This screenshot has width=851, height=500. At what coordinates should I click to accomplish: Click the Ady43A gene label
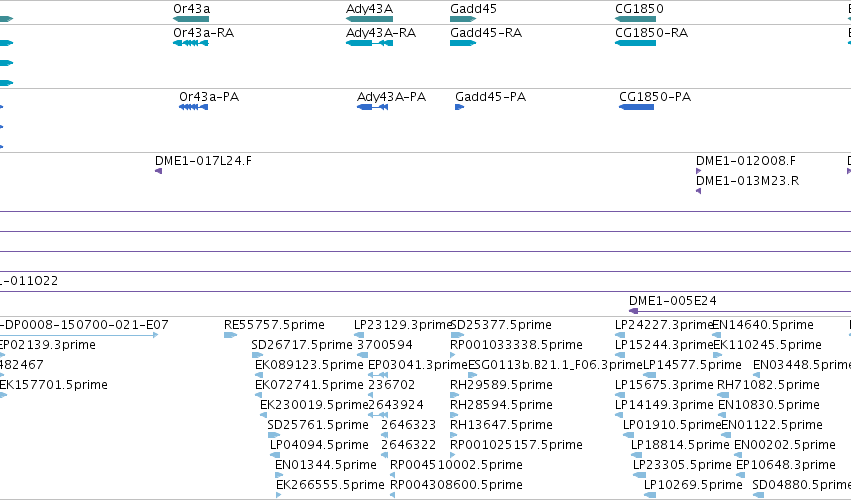coord(370,9)
